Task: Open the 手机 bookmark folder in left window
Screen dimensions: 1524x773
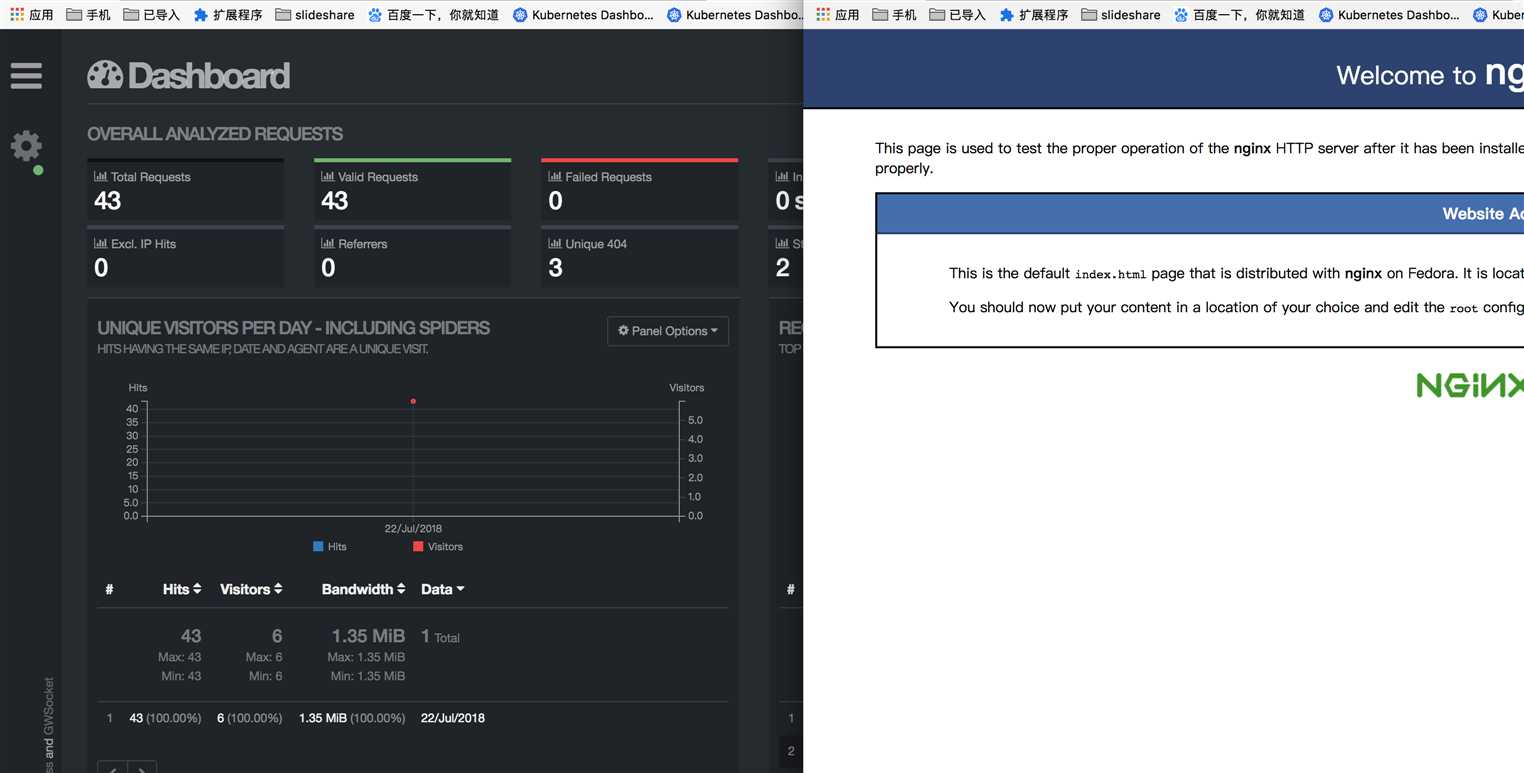Action: tap(88, 15)
